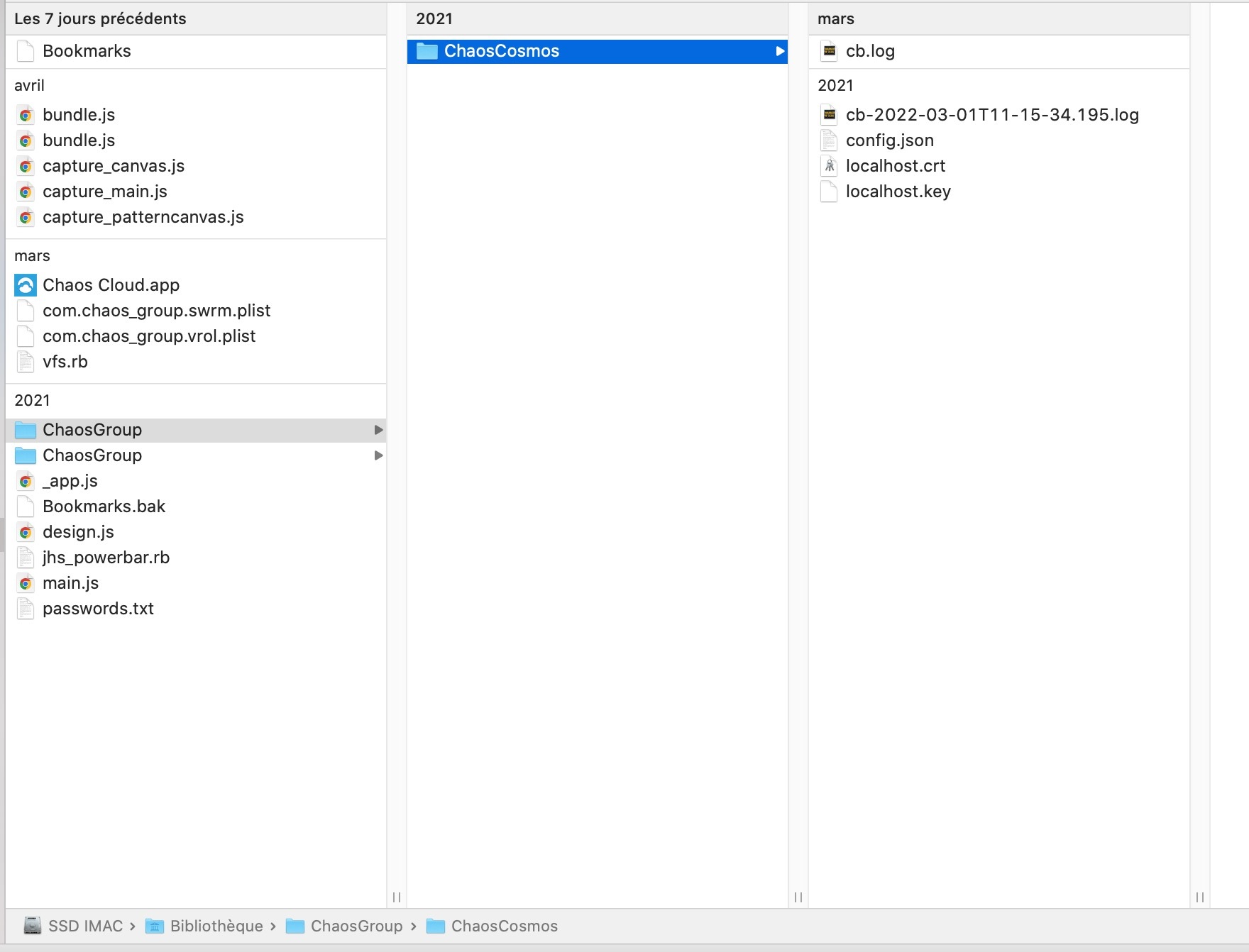Click the SSD IMAC drive icon in path bar
Image resolution: width=1249 pixels, height=952 pixels.
coord(33,926)
